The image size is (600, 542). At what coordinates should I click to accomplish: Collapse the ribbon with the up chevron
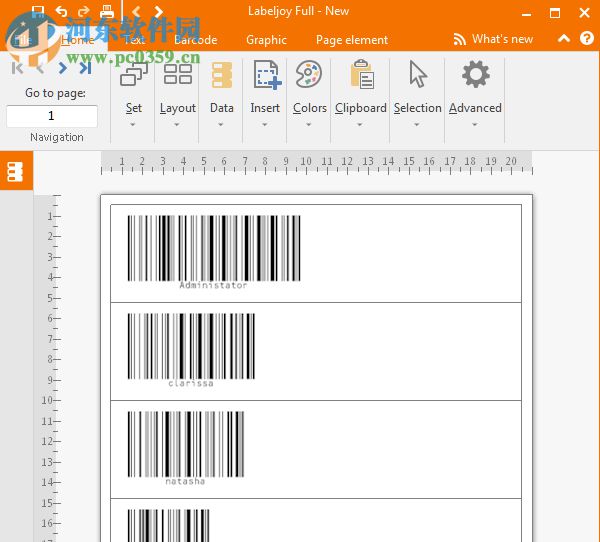(564, 38)
